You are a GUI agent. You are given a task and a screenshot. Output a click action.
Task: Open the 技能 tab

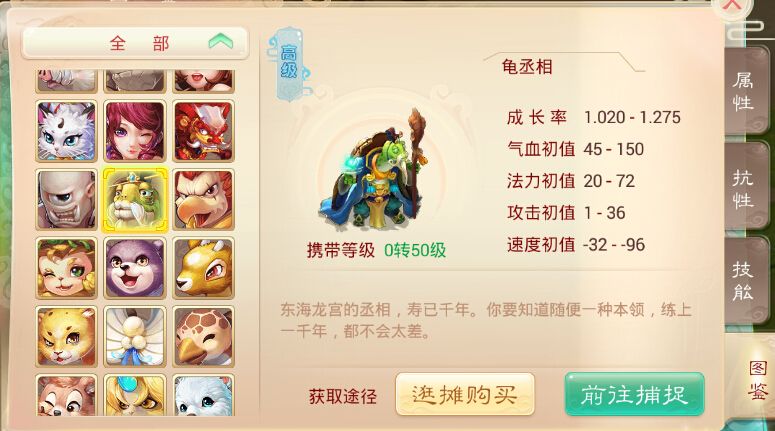(x=744, y=281)
